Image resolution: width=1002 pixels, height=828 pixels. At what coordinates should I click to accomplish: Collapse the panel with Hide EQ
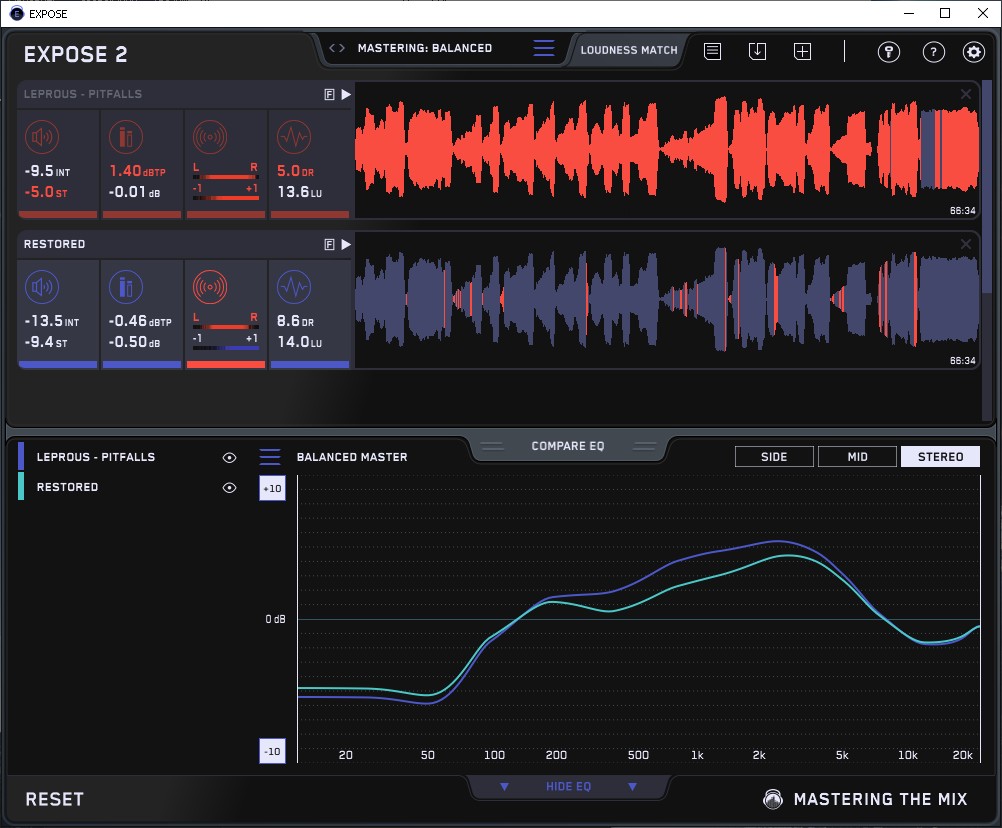pos(568,787)
